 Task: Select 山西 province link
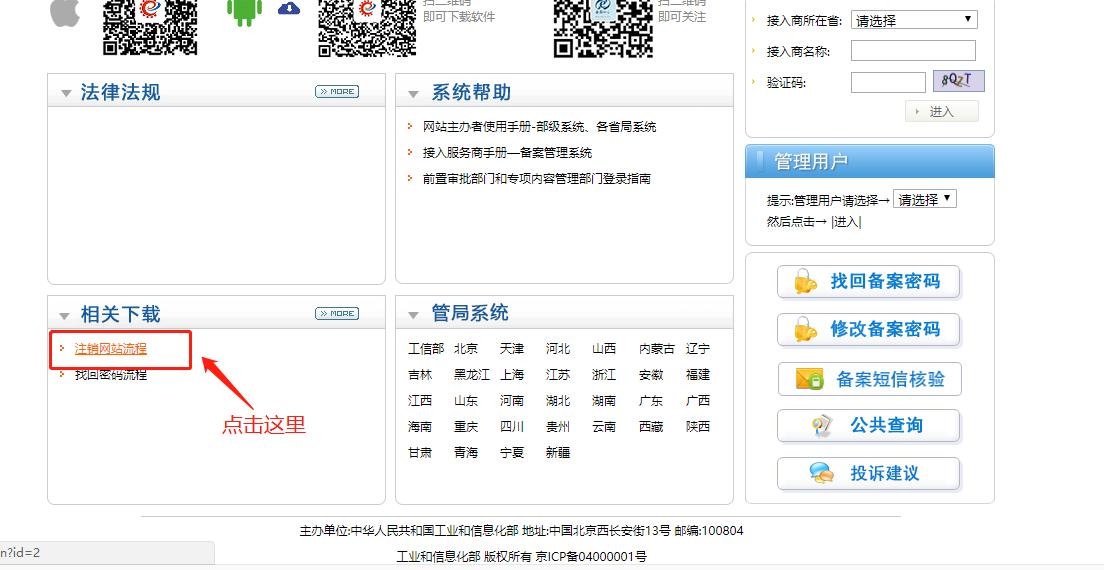[604, 348]
